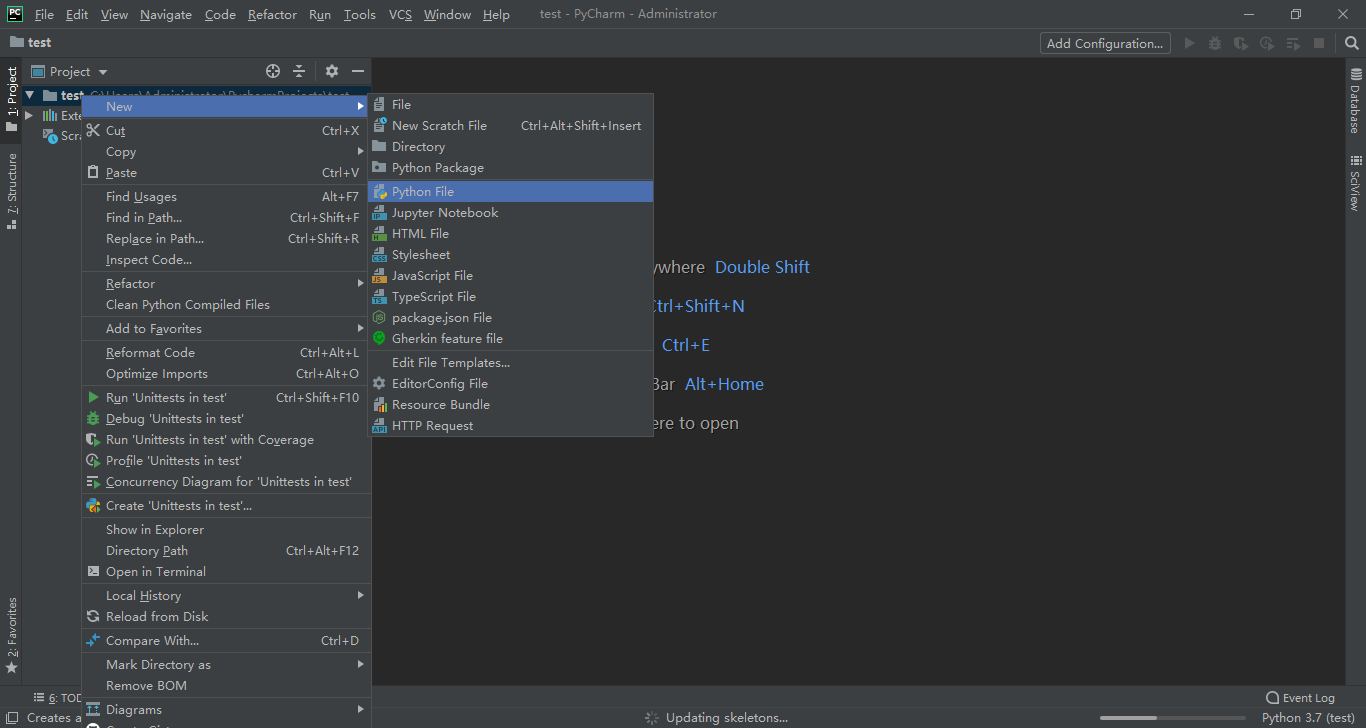
Task: Click Open in Terminal entry
Action: (x=226, y=571)
